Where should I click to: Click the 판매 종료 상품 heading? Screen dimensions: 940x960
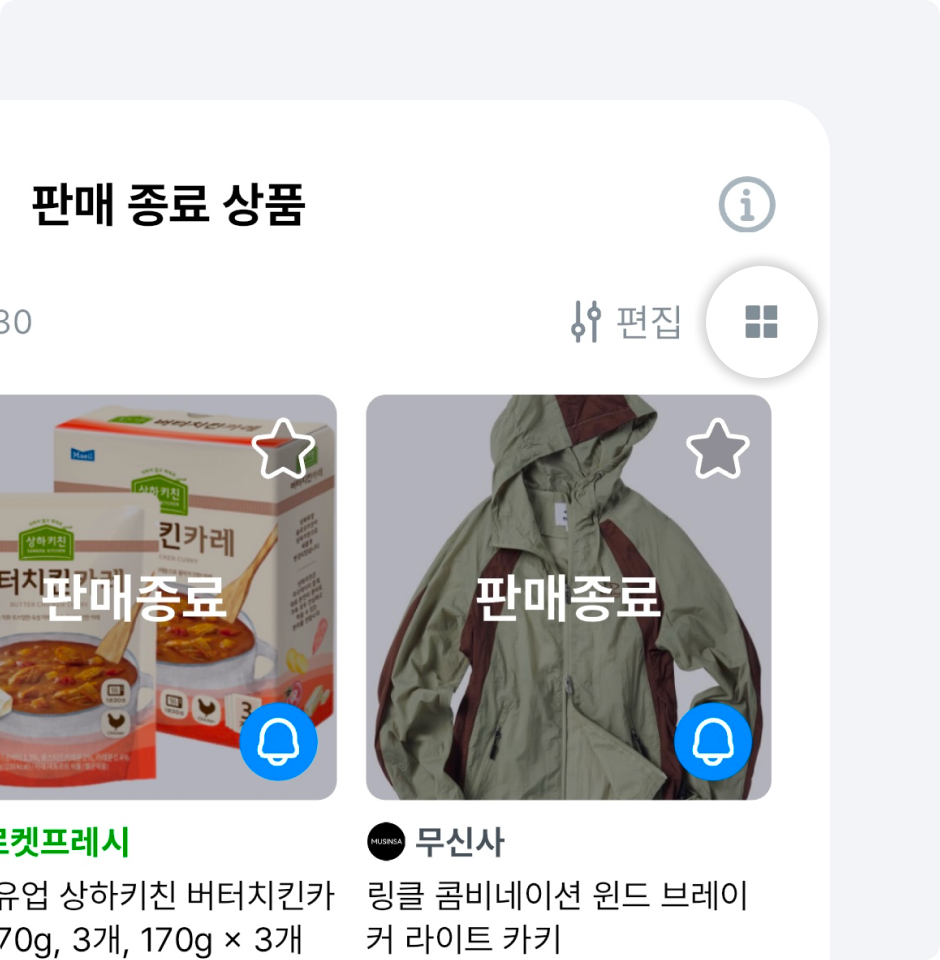(168, 204)
